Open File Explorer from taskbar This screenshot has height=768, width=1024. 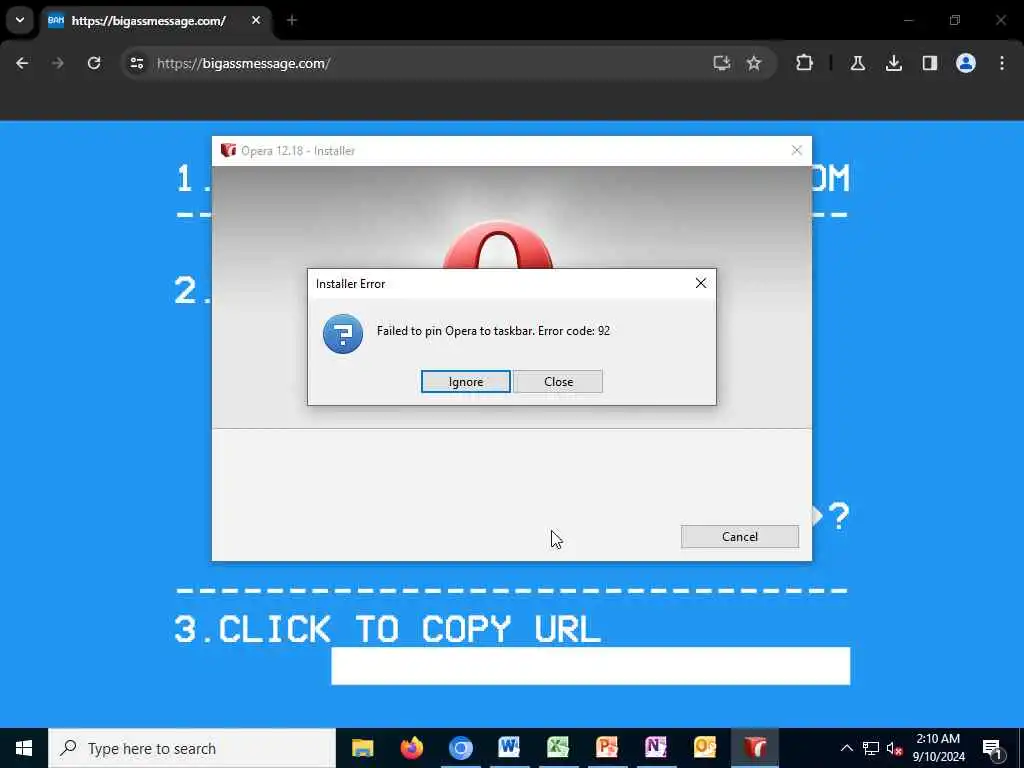[362, 748]
